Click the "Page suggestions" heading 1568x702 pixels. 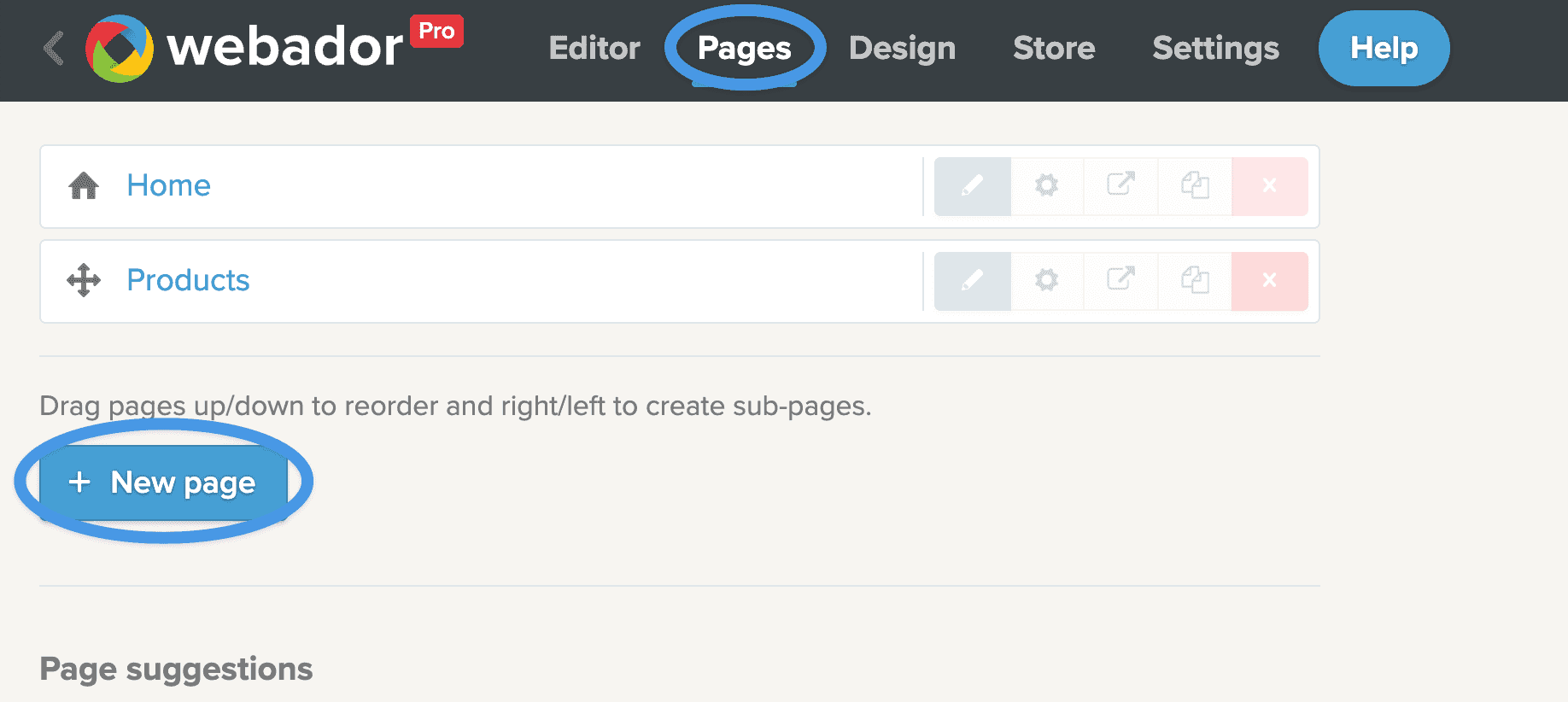click(x=176, y=669)
